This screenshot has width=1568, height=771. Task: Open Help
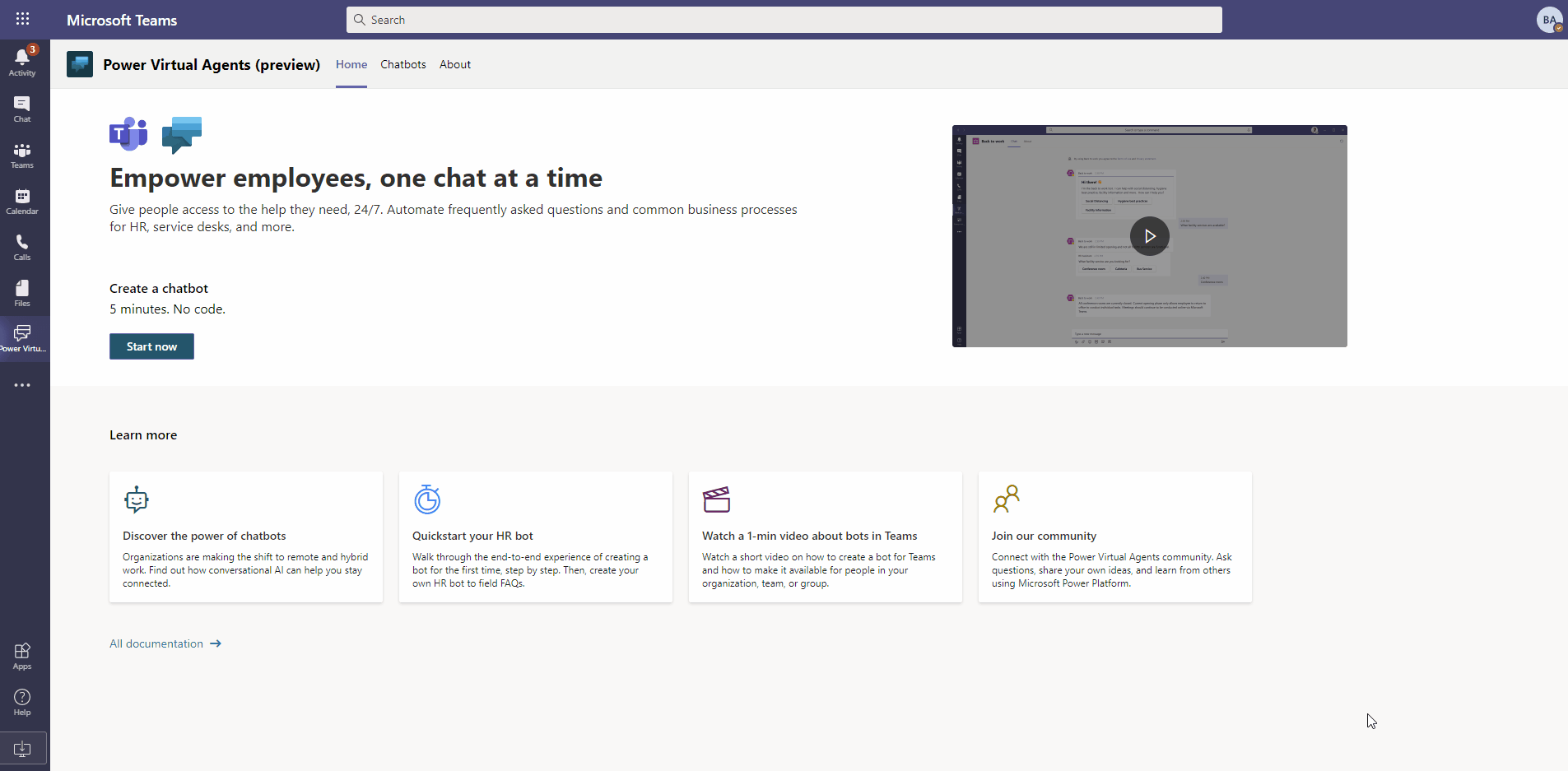tap(21, 701)
